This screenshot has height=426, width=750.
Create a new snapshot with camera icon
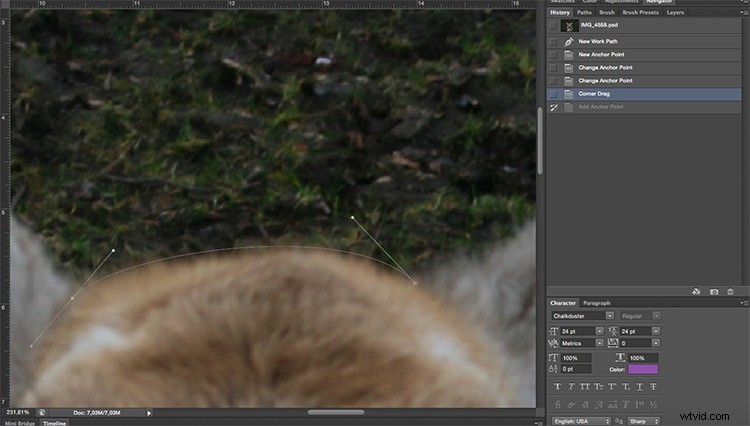(714, 292)
